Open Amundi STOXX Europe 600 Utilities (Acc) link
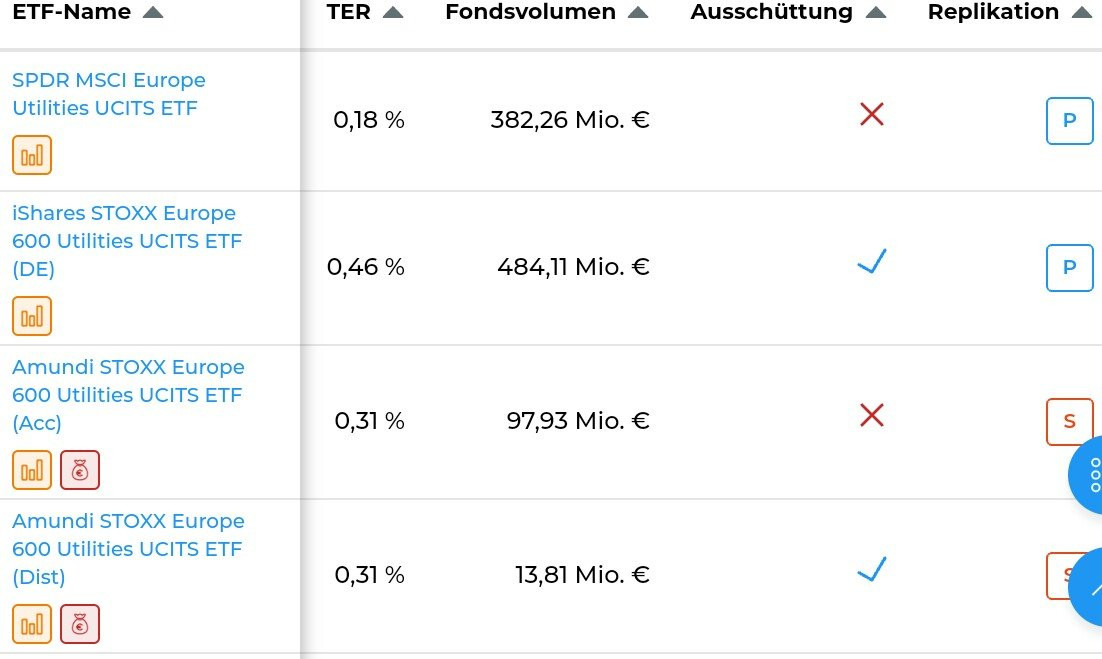This screenshot has height=659, width=1102. tap(128, 395)
